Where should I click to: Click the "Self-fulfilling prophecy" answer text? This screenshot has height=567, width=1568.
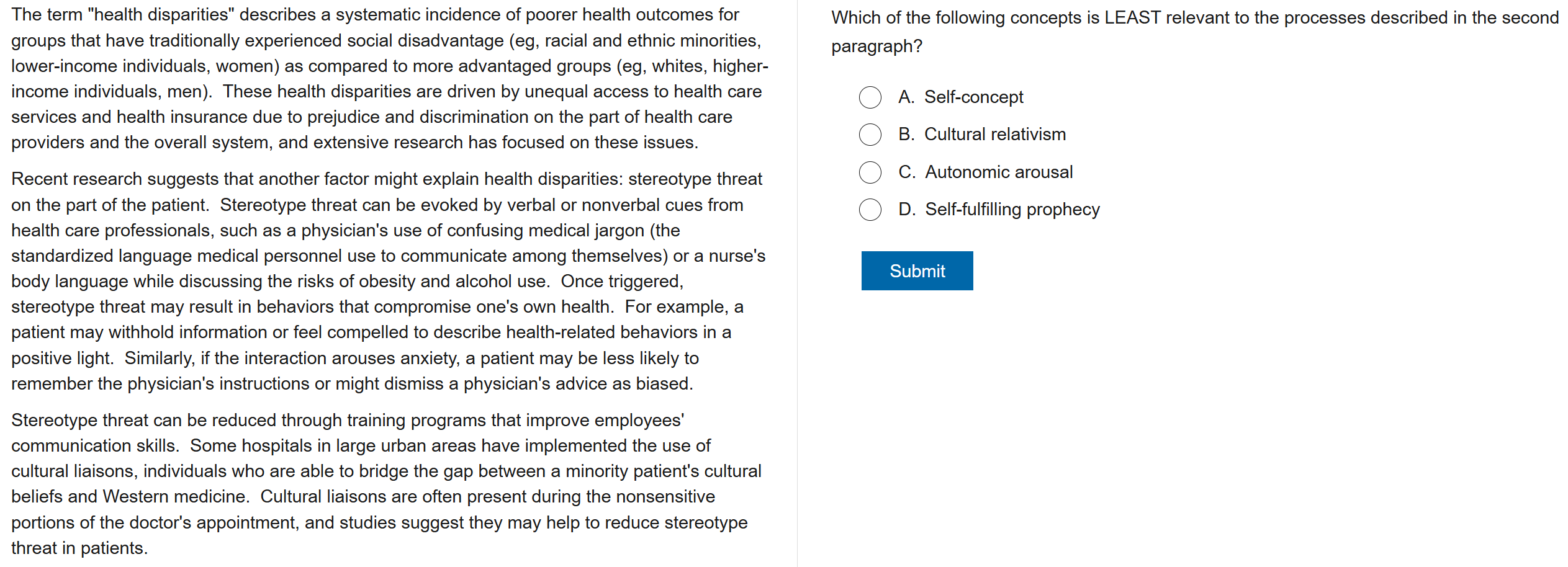(x=1012, y=210)
